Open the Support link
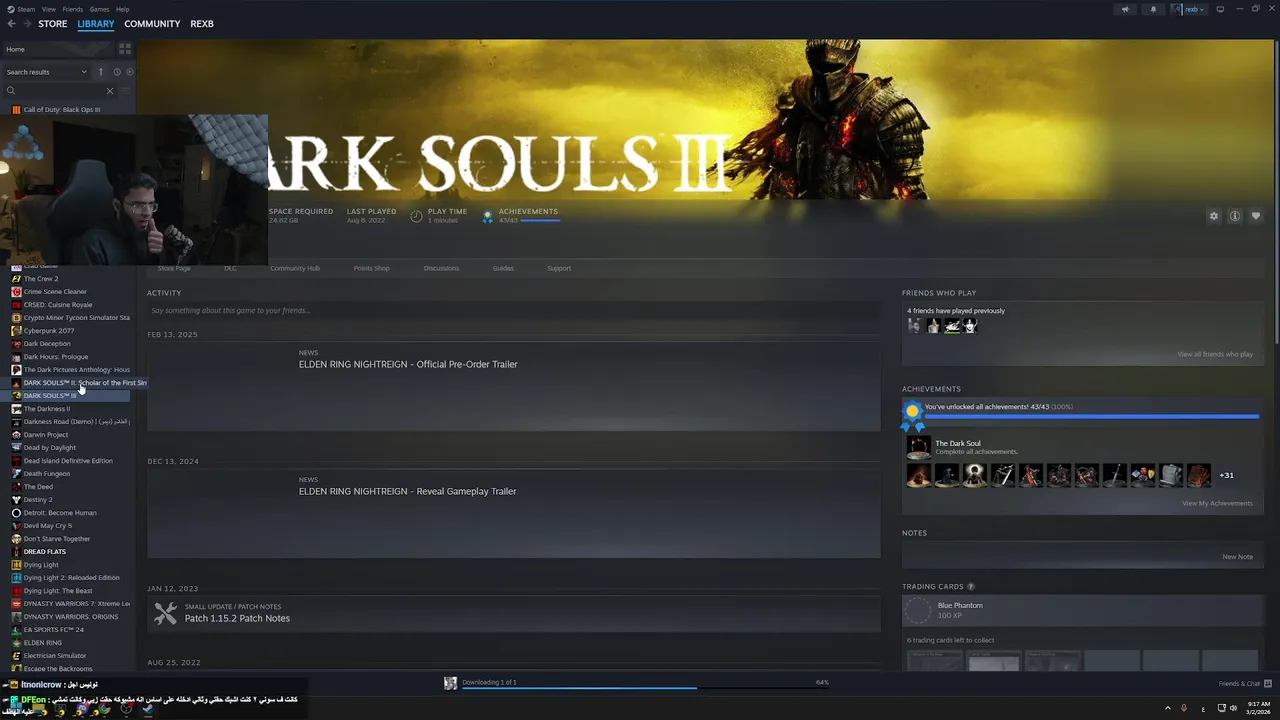This screenshot has width=1280, height=720. (559, 268)
